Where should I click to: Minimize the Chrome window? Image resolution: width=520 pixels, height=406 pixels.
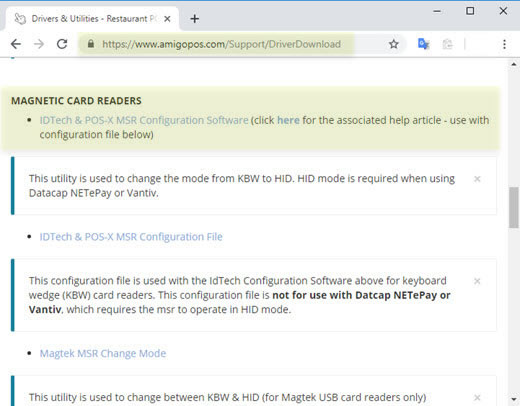[437, 11]
